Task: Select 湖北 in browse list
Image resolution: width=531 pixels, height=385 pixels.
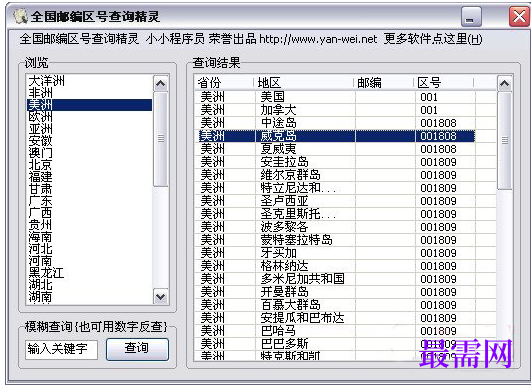Action: (x=89, y=285)
